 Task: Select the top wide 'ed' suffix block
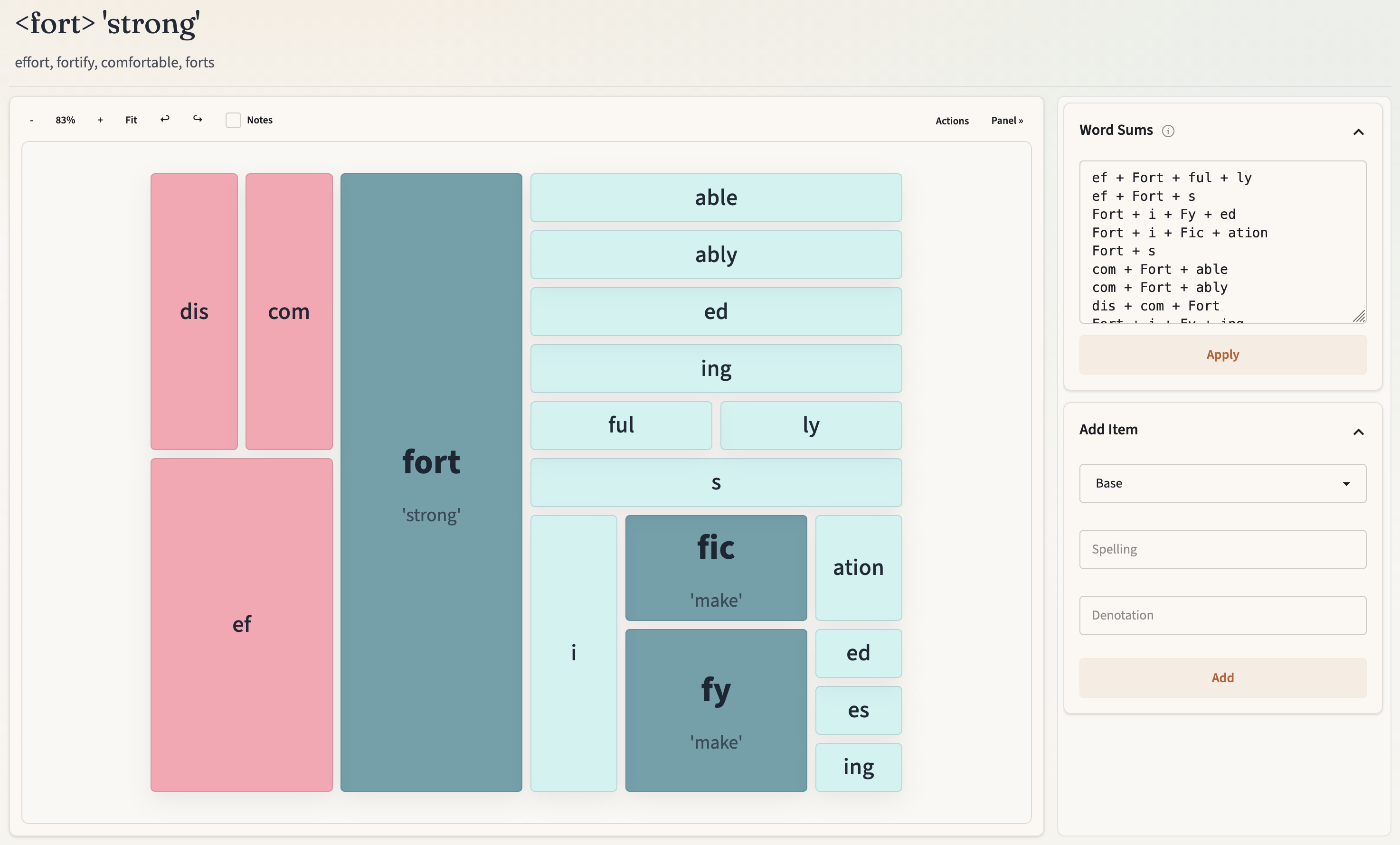716,311
